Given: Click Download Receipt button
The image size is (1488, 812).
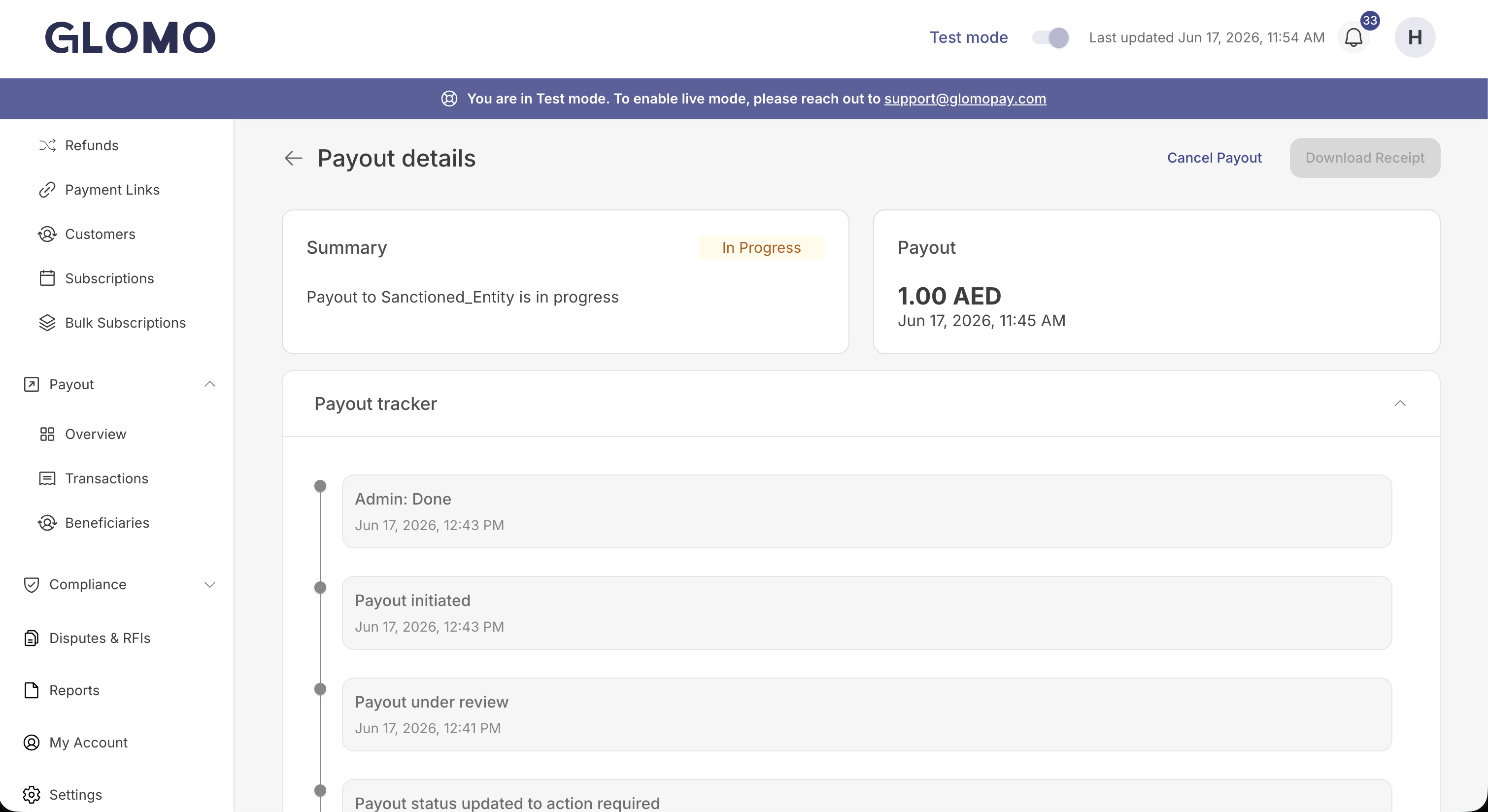Looking at the screenshot, I should (x=1365, y=158).
